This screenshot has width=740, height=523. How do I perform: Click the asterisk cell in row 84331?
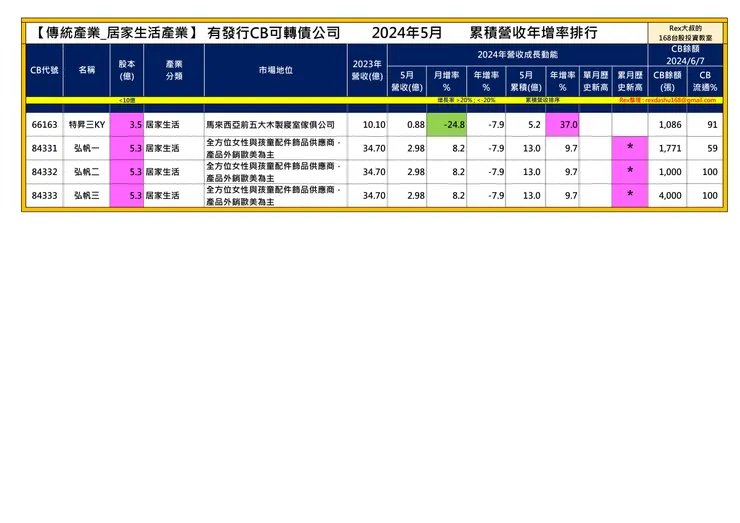pyautogui.click(x=630, y=148)
